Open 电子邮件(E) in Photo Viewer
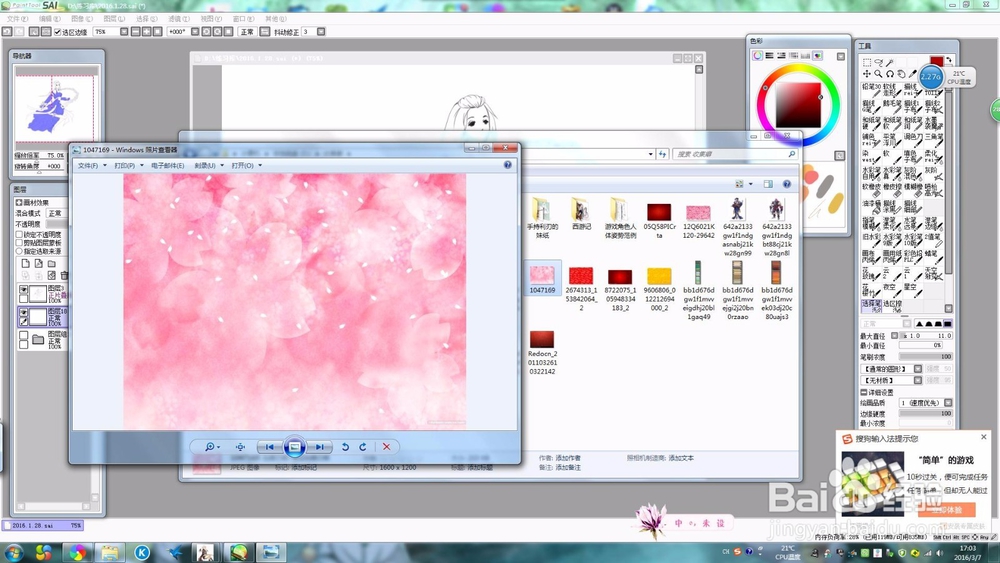Image resolution: width=1000 pixels, height=563 pixels. tap(168, 166)
